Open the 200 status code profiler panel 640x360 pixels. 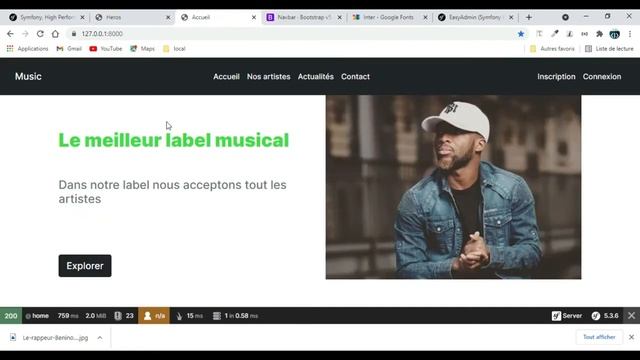[x=11, y=316]
